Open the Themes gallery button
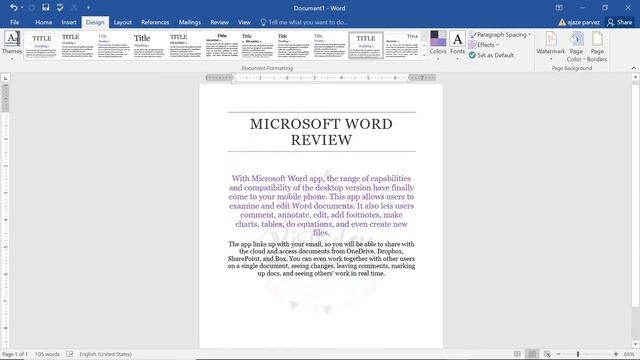 tap(12, 46)
